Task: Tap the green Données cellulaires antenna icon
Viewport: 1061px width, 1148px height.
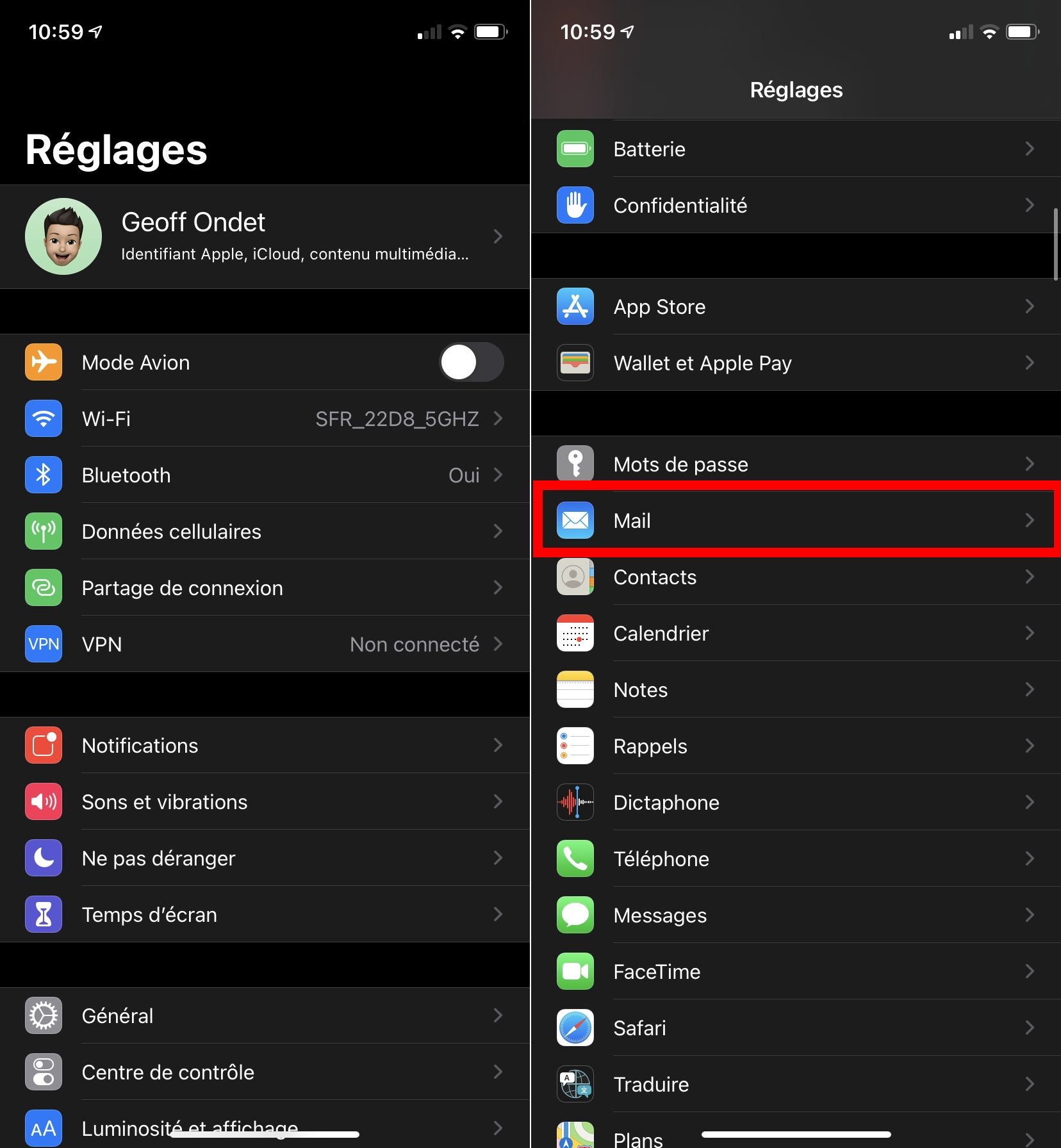Action: point(44,531)
